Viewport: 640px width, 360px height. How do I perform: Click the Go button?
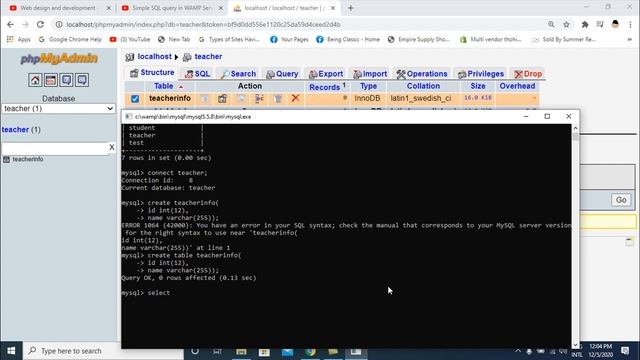[621, 200]
